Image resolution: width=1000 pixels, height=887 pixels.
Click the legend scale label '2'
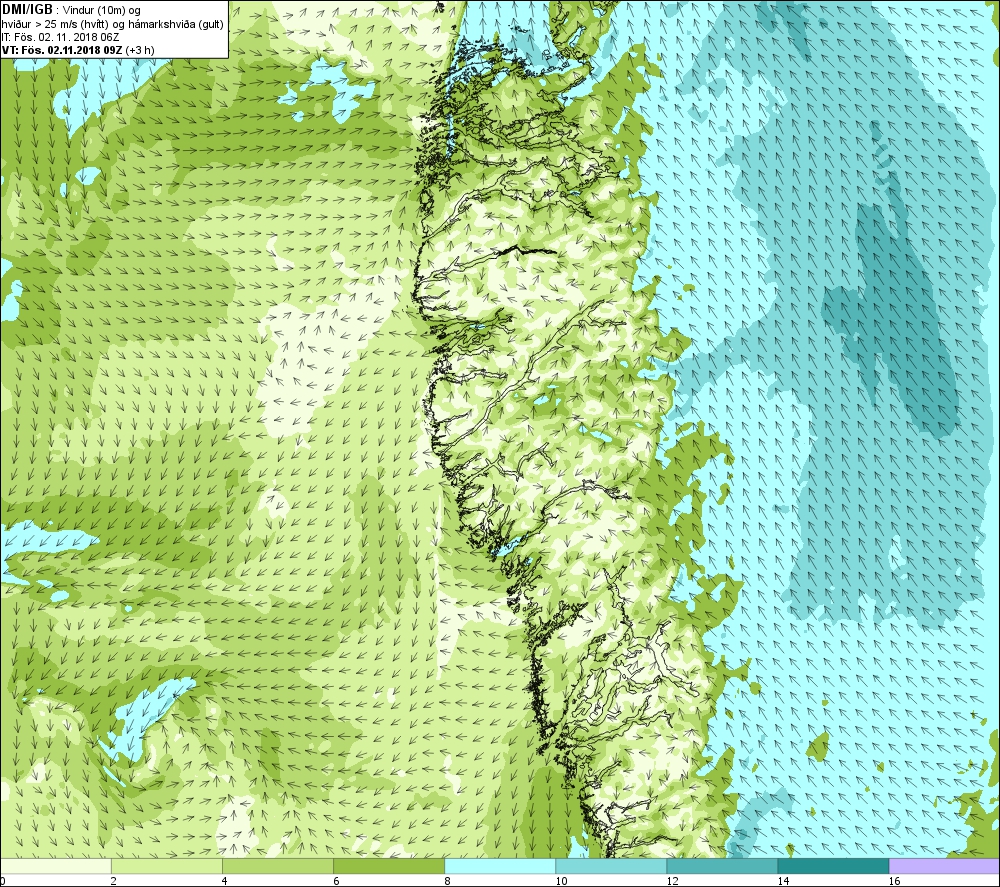coord(113,881)
